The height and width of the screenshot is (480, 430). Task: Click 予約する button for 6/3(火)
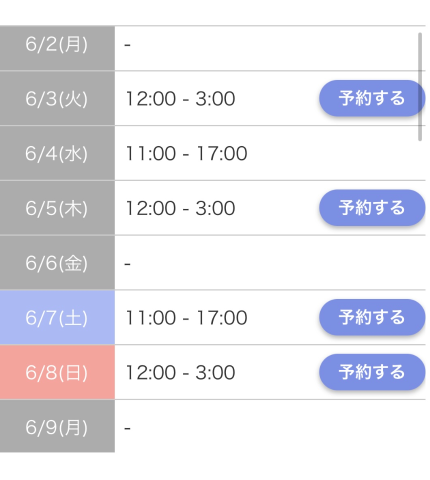372,98
